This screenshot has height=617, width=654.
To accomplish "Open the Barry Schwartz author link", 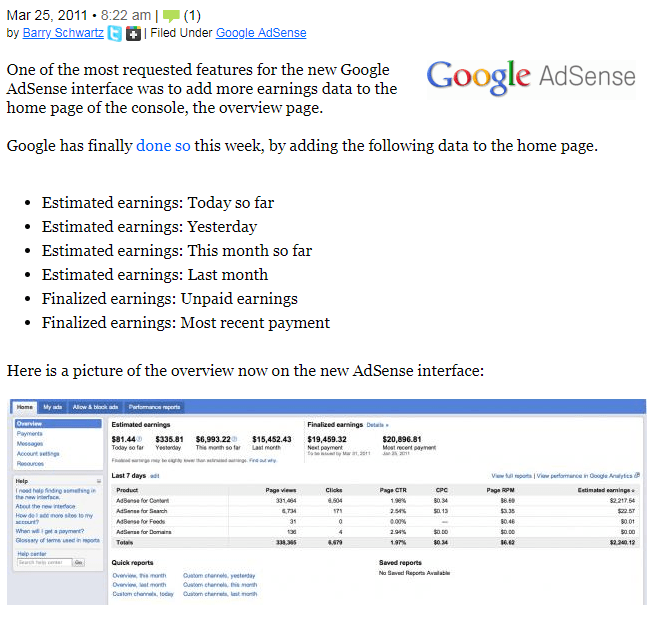I will (x=63, y=33).
